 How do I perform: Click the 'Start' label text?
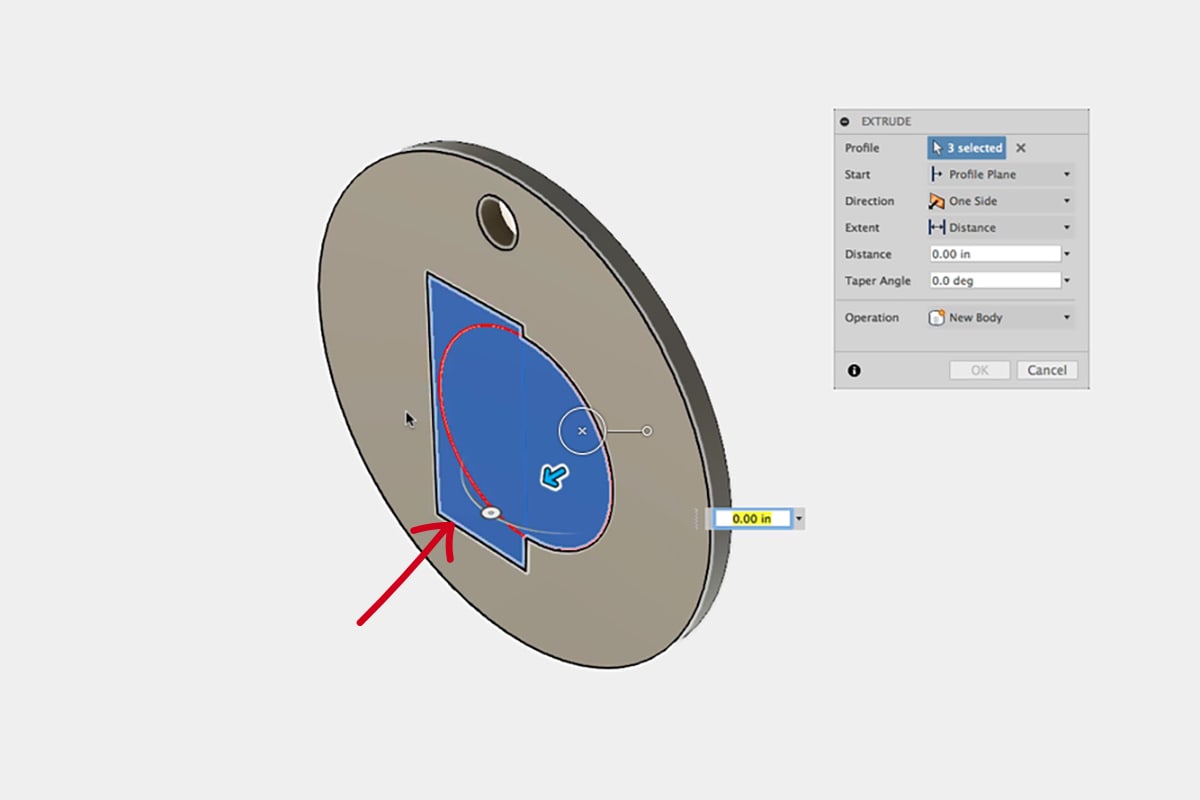pyautogui.click(x=858, y=174)
